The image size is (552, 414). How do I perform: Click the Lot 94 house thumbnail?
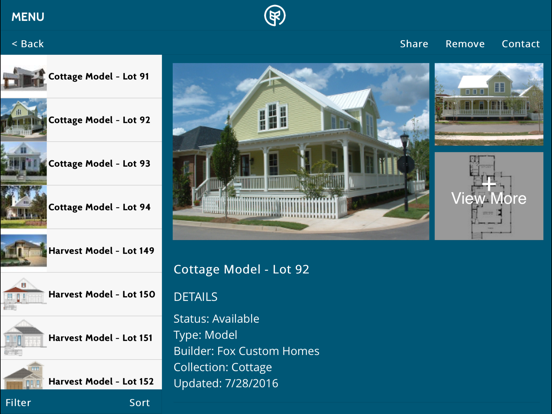point(24,207)
